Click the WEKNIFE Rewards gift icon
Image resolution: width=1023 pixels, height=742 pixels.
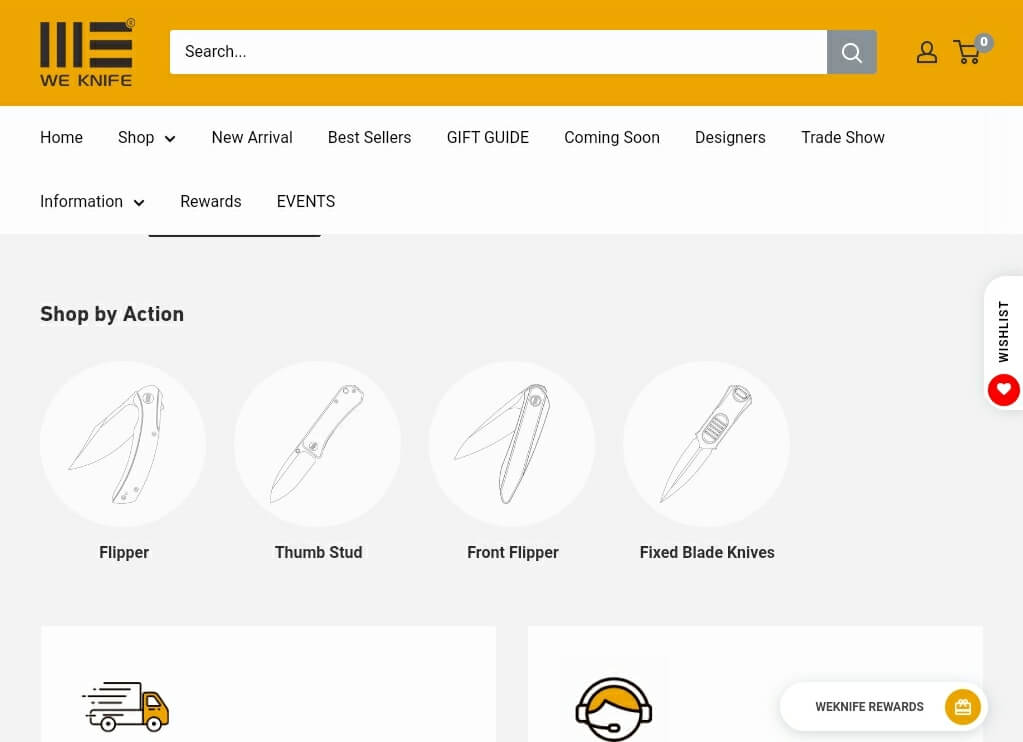(x=962, y=707)
